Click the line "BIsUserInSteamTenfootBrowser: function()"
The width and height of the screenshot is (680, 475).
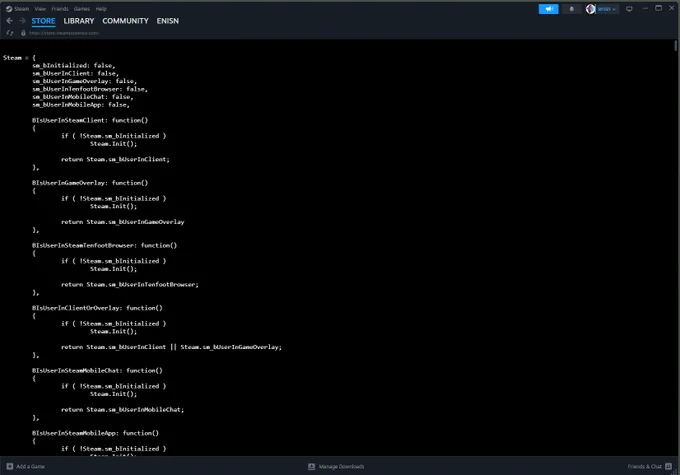pos(105,245)
